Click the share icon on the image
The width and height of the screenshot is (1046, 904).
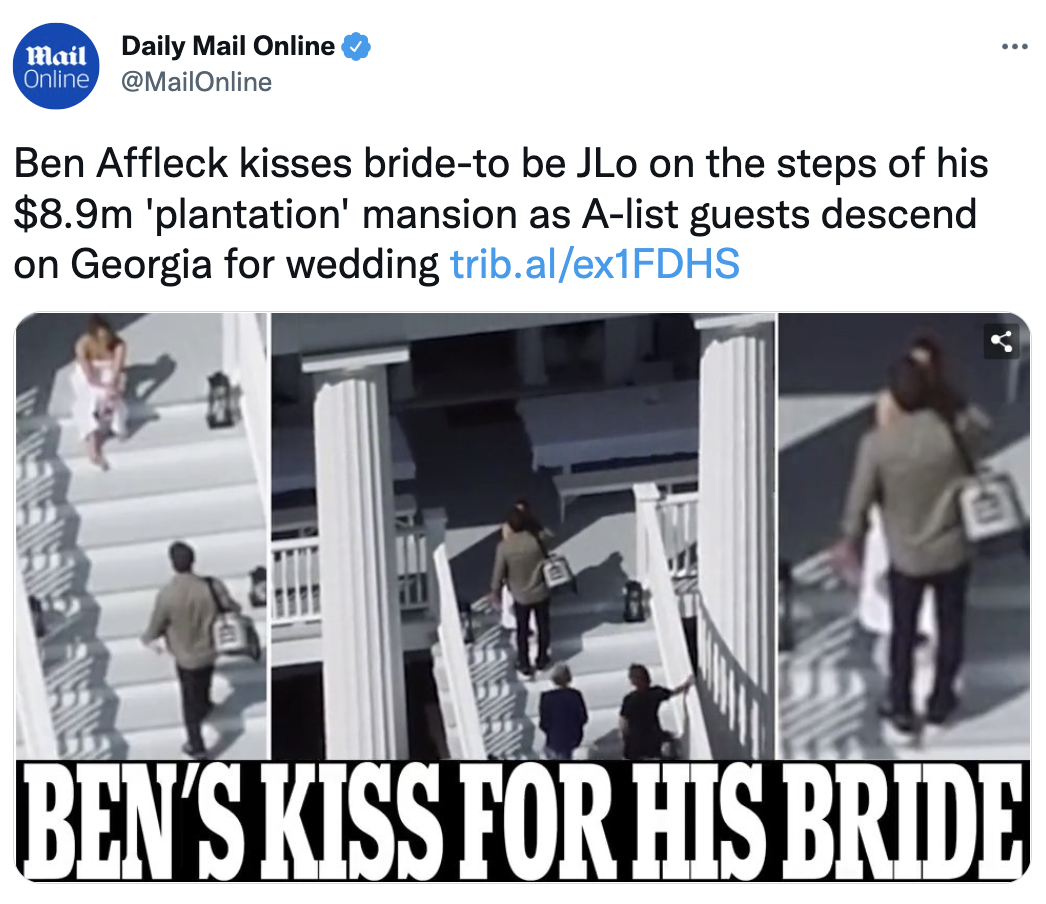1001,342
